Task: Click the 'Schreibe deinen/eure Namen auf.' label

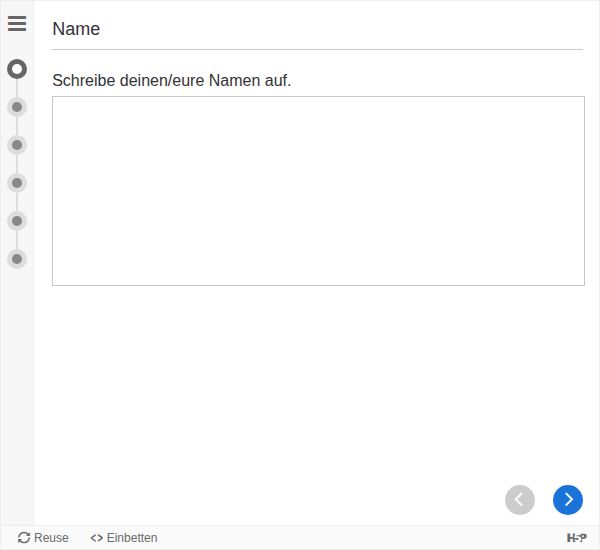Action: [x=171, y=80]
